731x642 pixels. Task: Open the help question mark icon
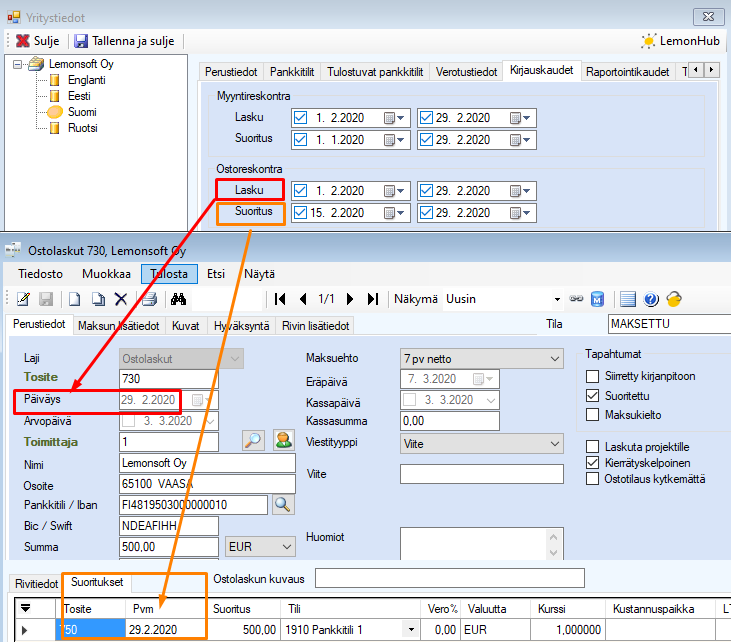(651, 299)
